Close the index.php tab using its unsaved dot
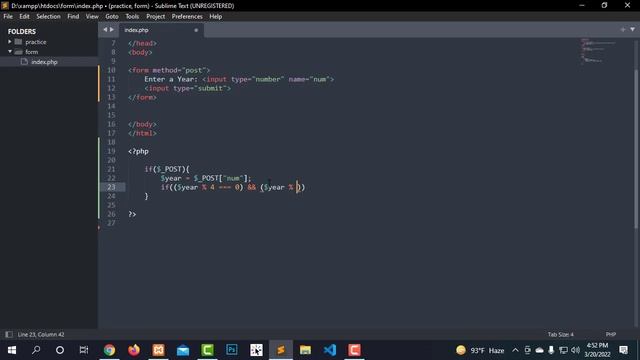The width and height of the screenshot is (640, 360). coord(196,30)
